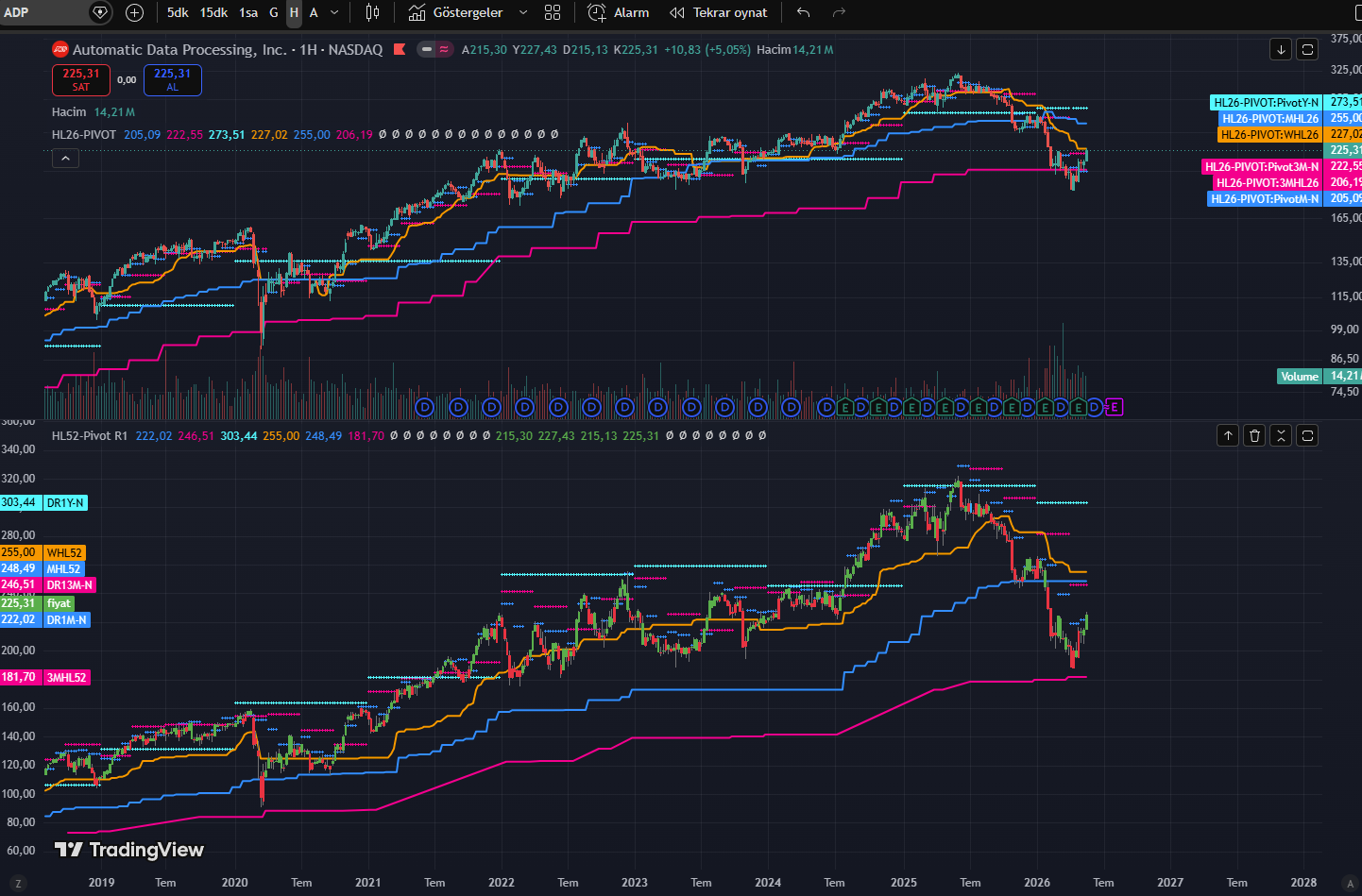Click the blue 225,31 AL buy button
Screen dimensions: 1362x896
pyautogui.click(x=173, y=80)
